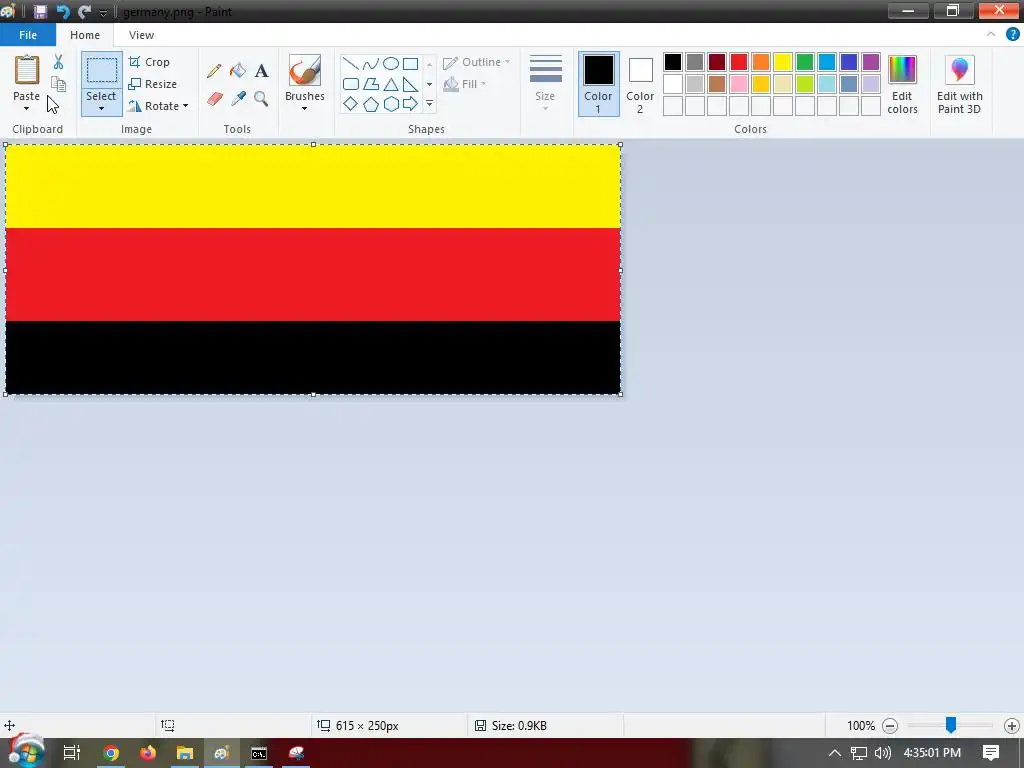Image resolution: width=1024 pixels, height=768 pixels.
Task: Click Save icon in quick access toolbar
Action: 40,12
